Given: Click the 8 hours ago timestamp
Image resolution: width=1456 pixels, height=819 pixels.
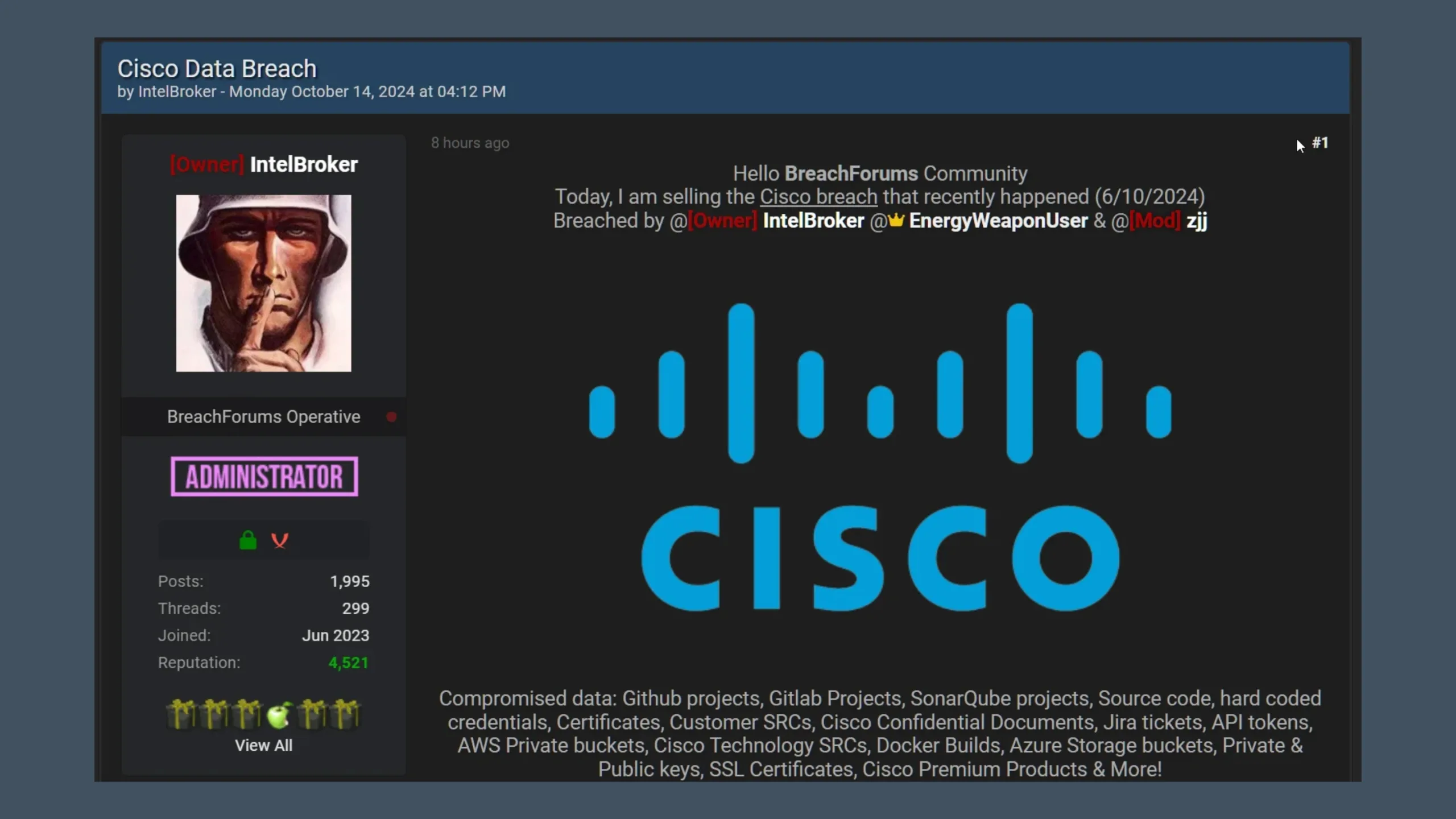Looking at the screenshot, I should (470, 143).
